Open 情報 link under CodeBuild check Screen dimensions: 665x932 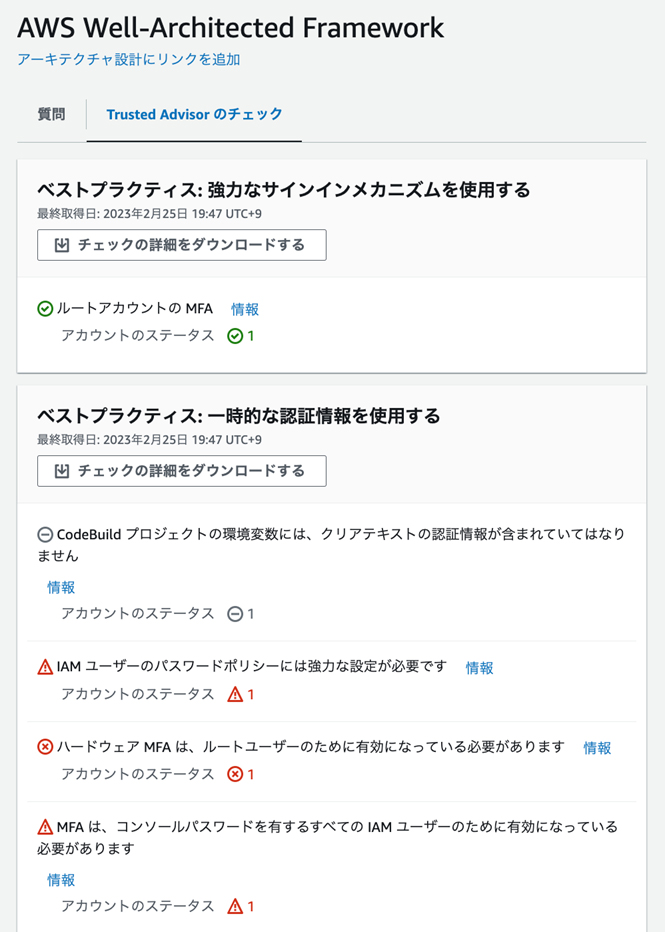[61, 587]
